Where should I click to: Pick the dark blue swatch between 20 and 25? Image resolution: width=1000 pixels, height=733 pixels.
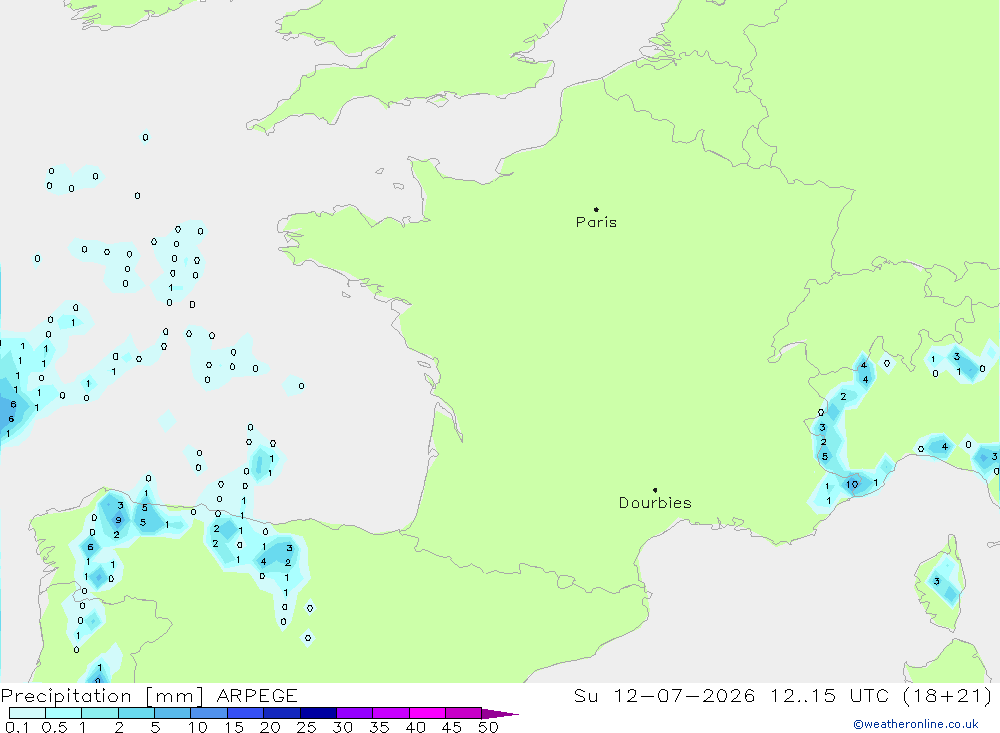point(281,713)
